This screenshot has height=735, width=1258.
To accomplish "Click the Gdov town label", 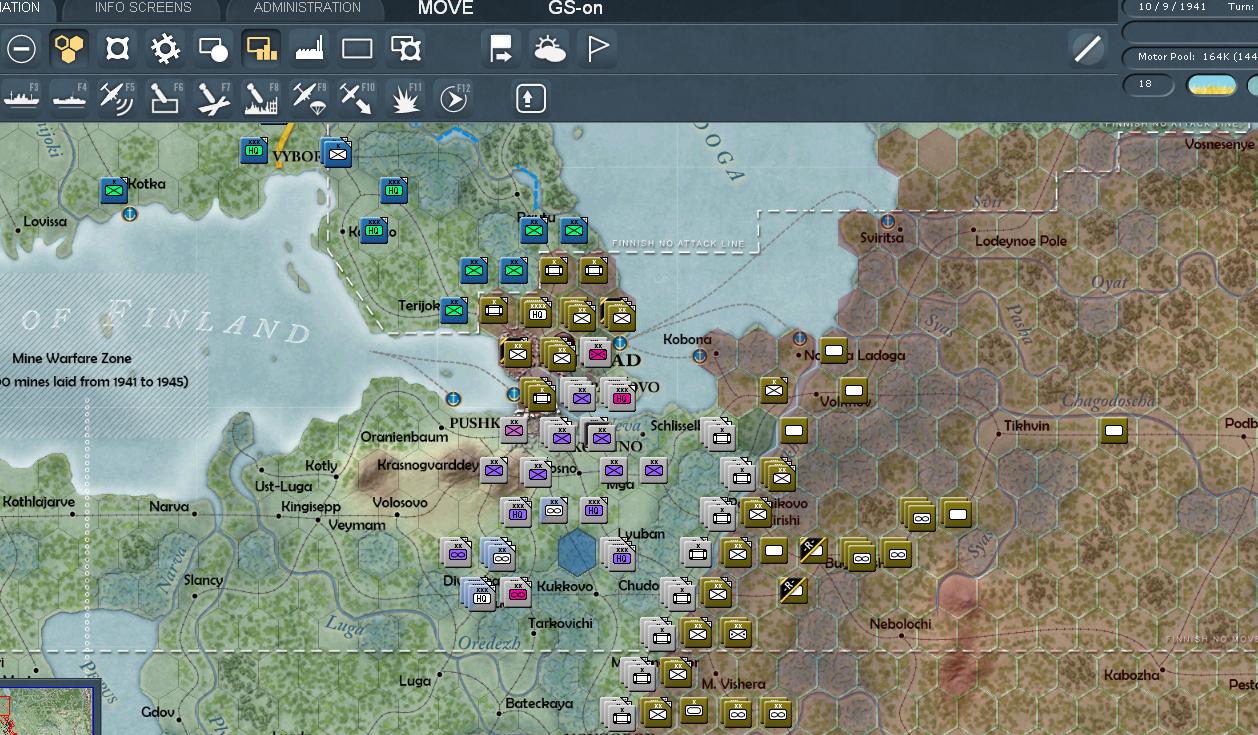I will [x=158, y=712].
